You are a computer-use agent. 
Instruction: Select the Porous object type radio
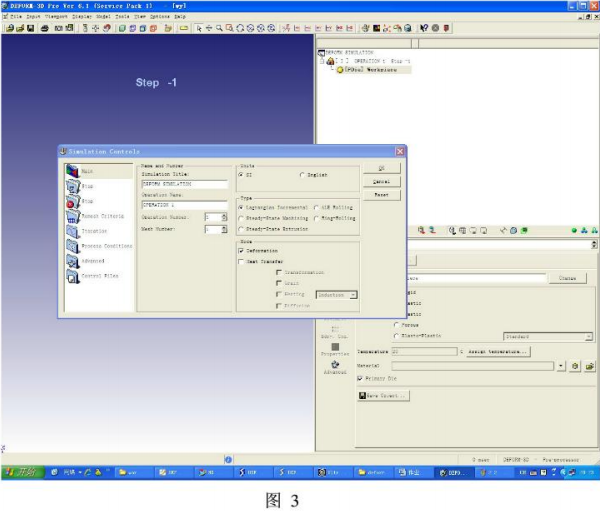(x=396, y=325)
